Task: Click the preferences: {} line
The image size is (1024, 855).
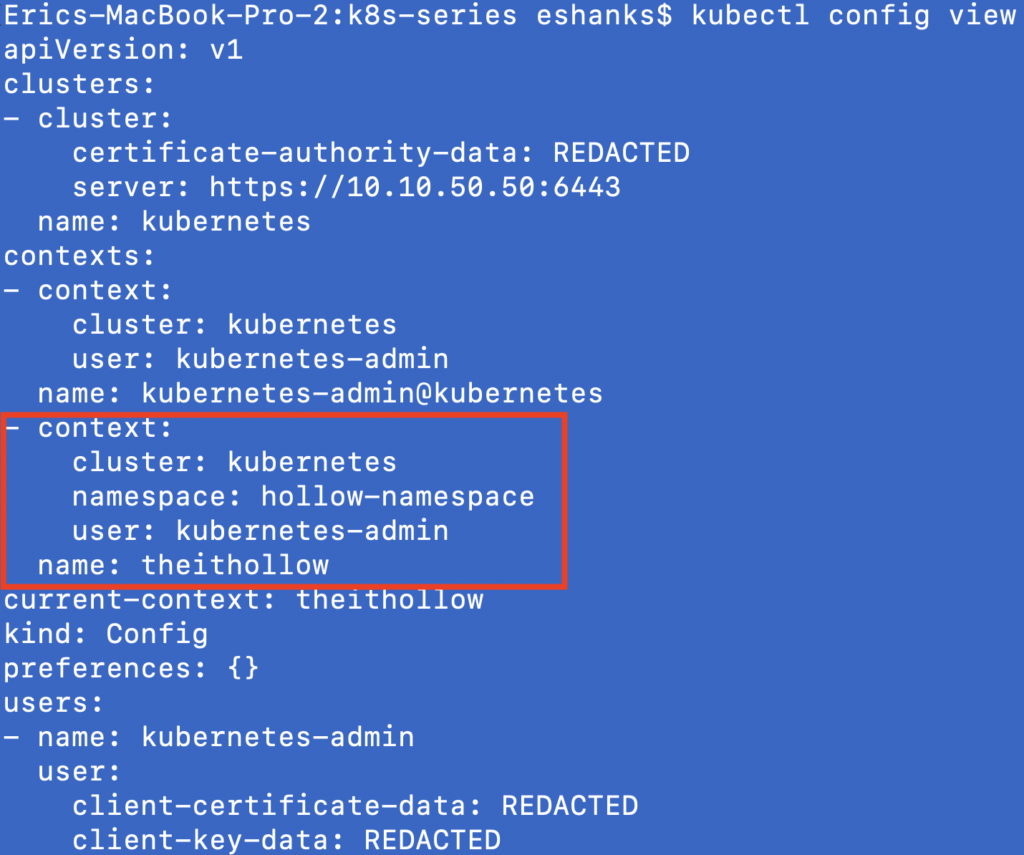Action: (x=131, y=668)
